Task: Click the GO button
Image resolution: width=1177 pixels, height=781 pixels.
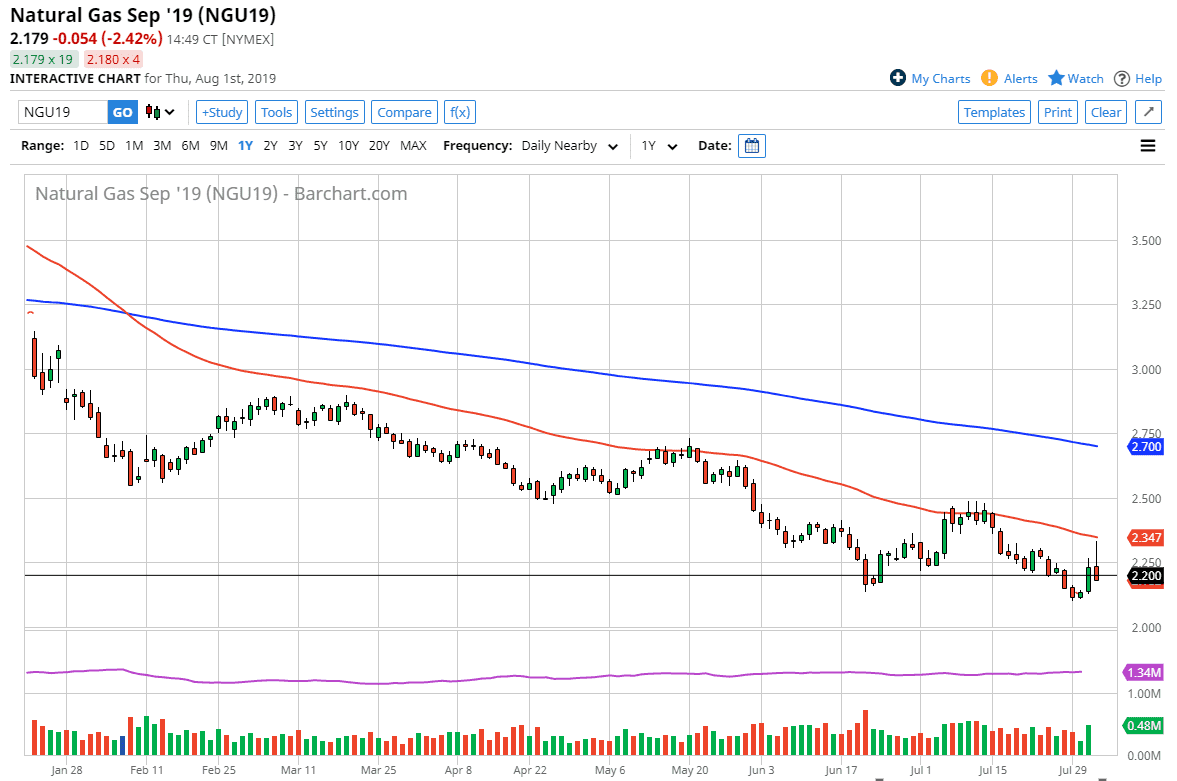Action: [x=122, y=112]
